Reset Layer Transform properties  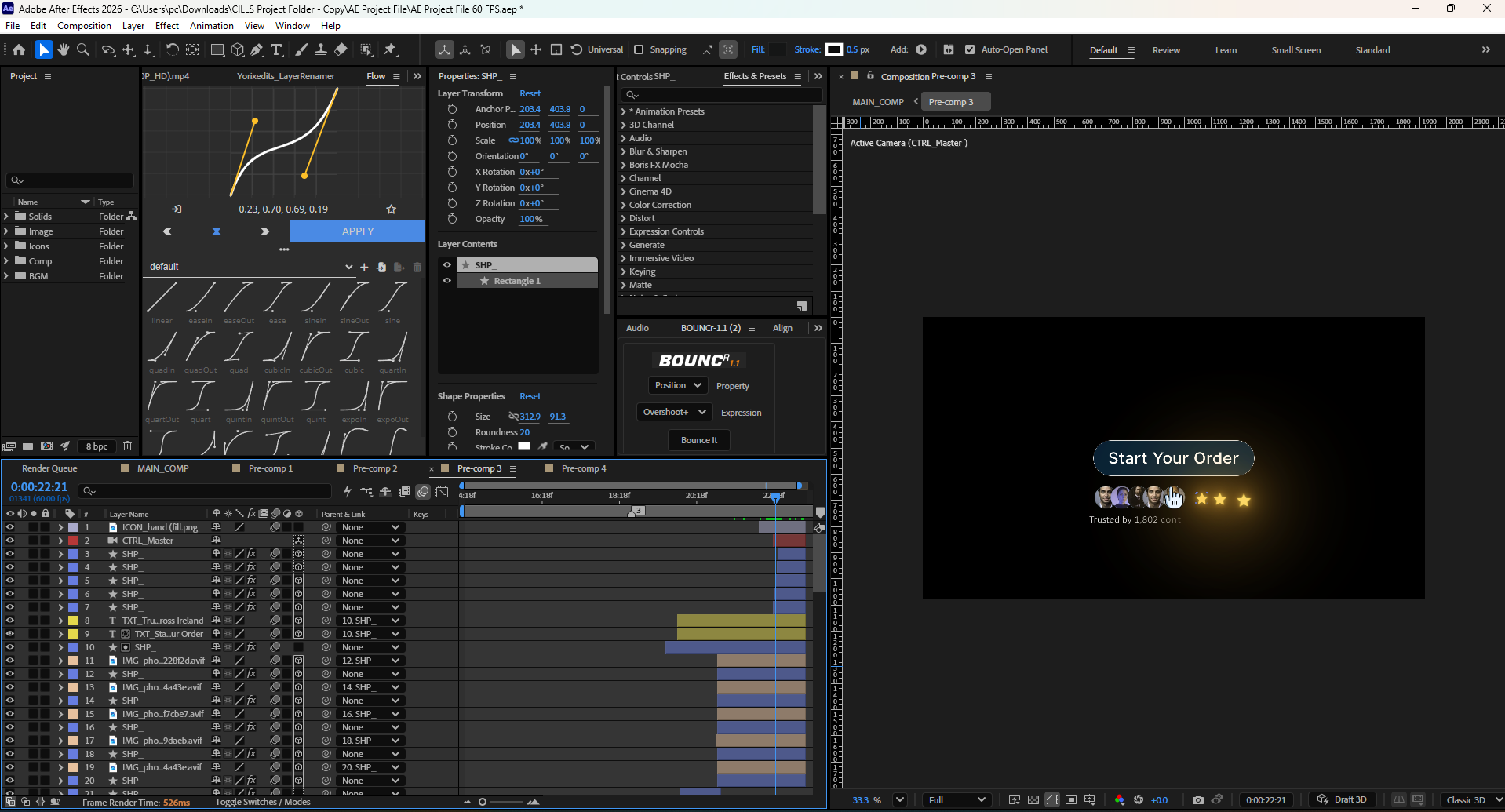[x=530, y=93]
